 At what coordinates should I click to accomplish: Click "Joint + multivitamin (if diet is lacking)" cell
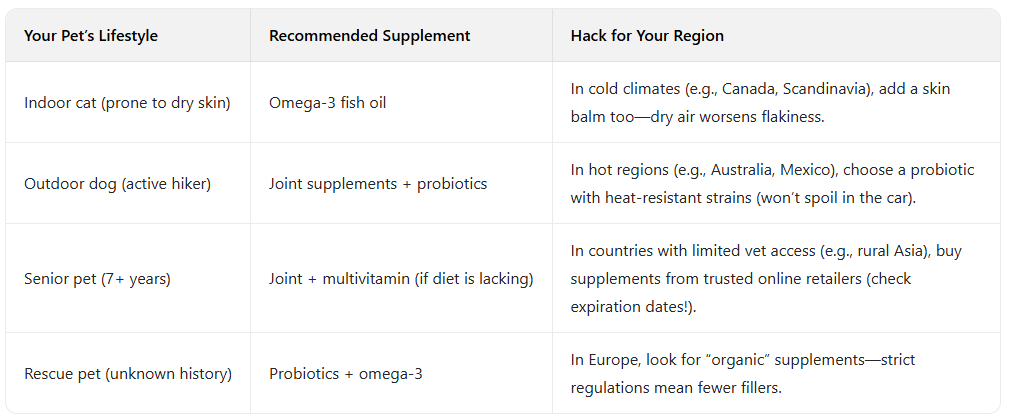[401, 279]
